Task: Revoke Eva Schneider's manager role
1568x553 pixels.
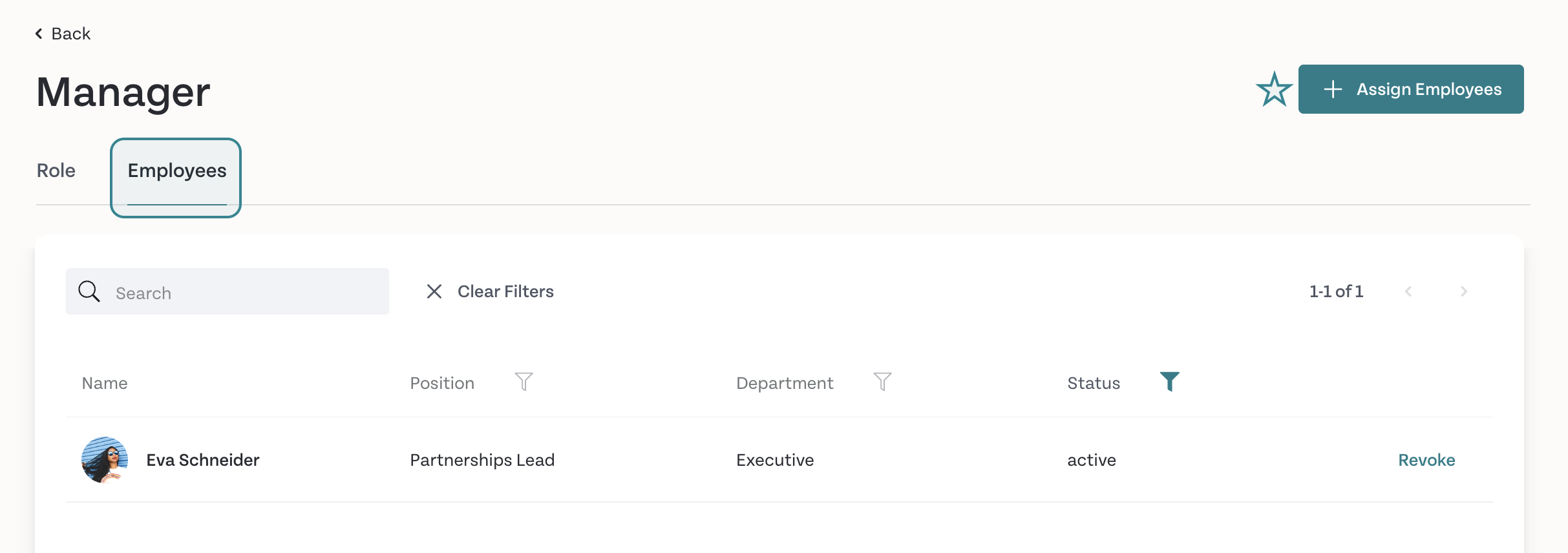Action: (1426, 460)
